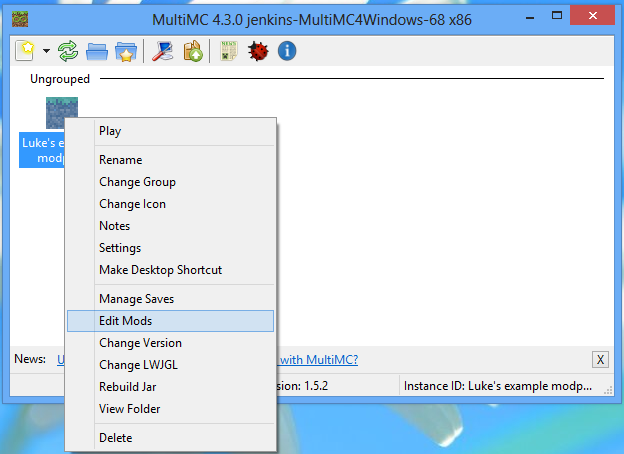Screen dimensions: 624x454
Task: Click the Check for Updates icon
Action: [192, 51]
